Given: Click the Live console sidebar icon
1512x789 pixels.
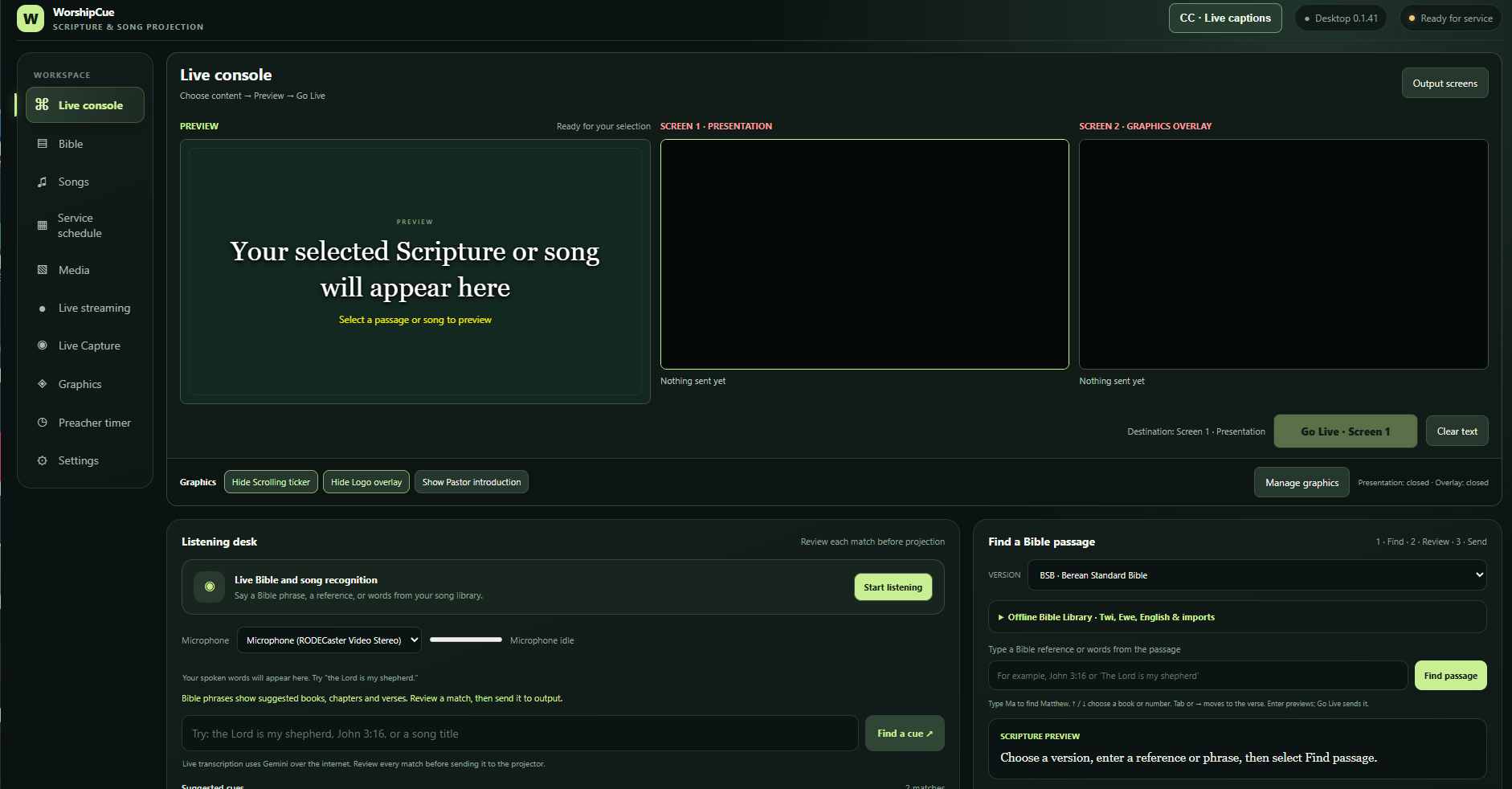Looking at the screenshot, I should pyautogui.click(x=43, y=104).
